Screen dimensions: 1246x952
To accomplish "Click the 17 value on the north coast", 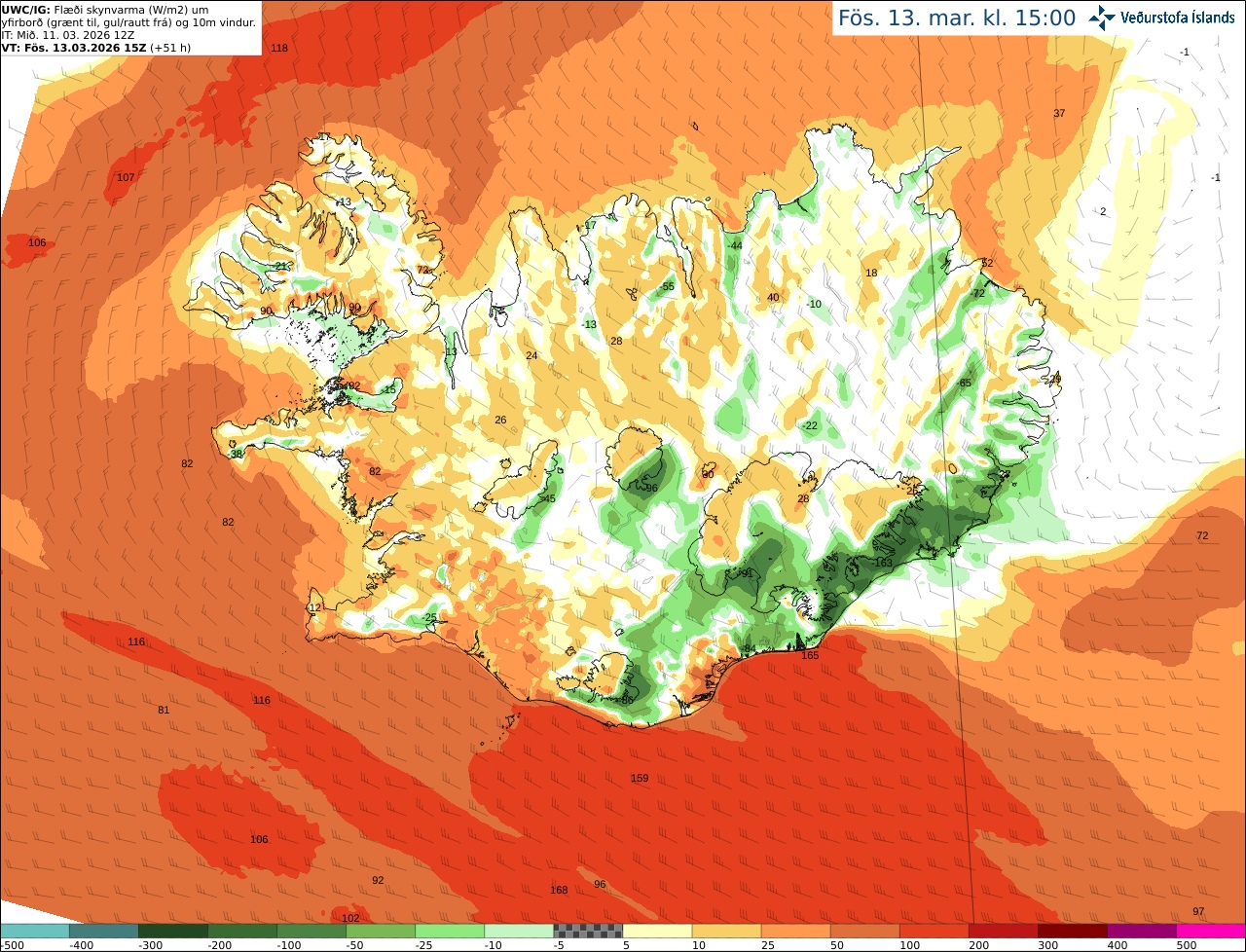I will (590, 225).
